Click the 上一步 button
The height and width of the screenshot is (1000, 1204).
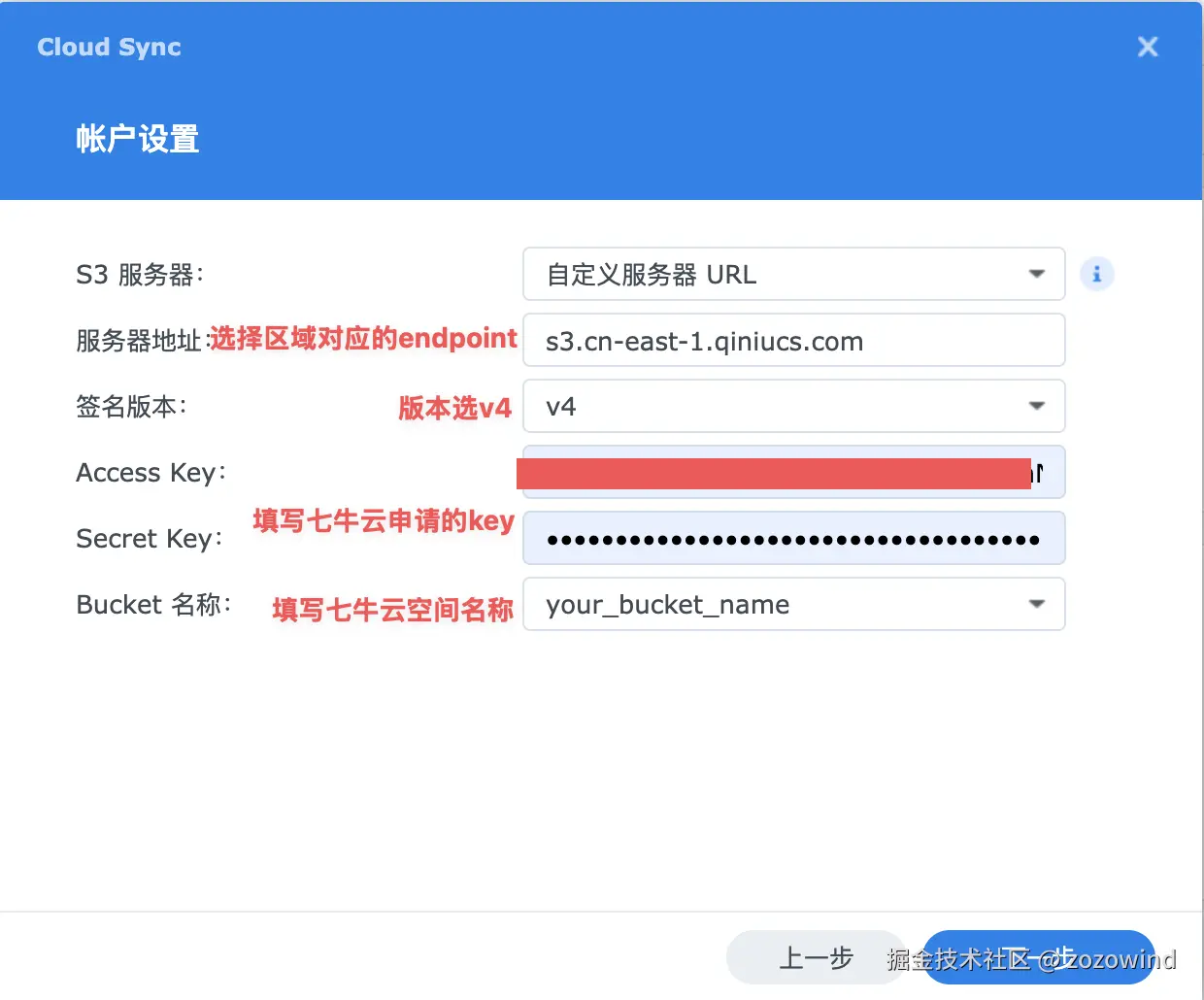pos(816,958)
